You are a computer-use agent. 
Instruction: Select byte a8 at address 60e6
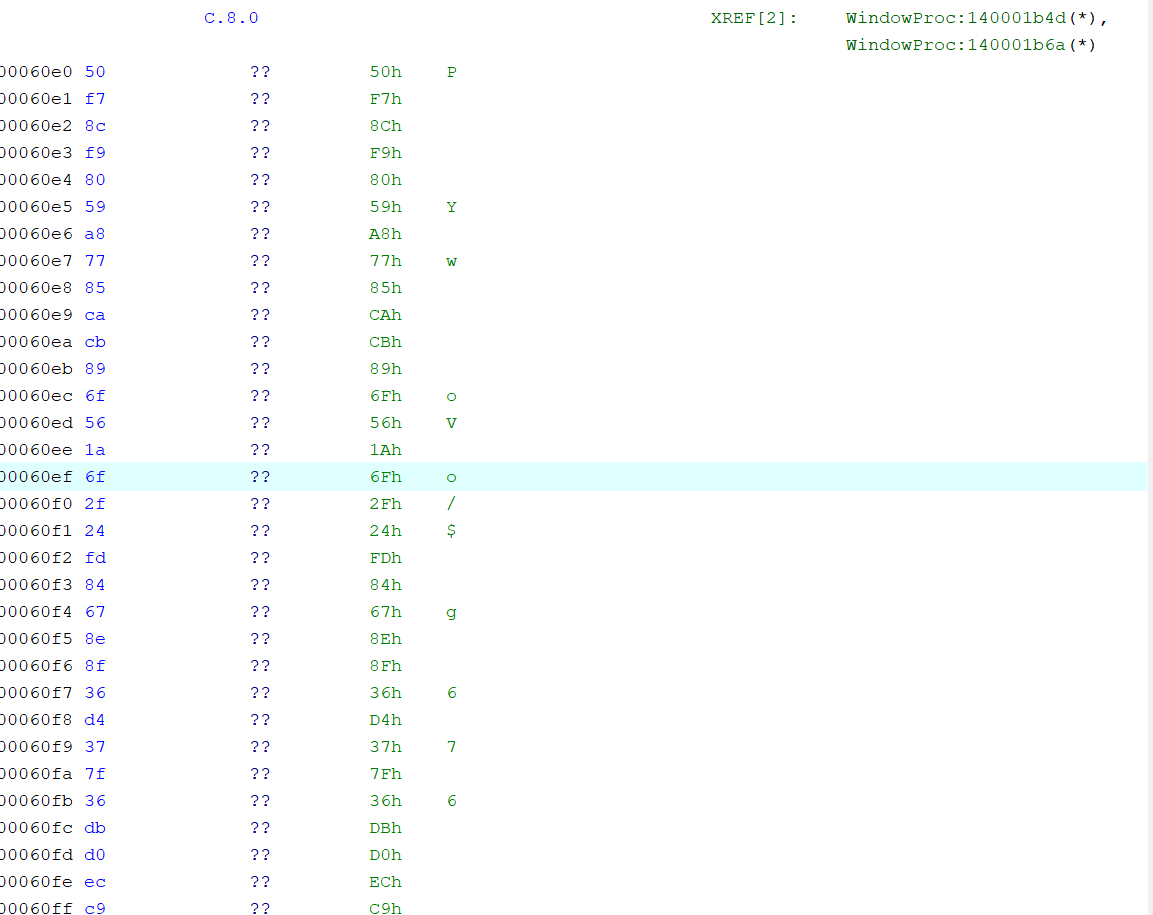(95, 234)
